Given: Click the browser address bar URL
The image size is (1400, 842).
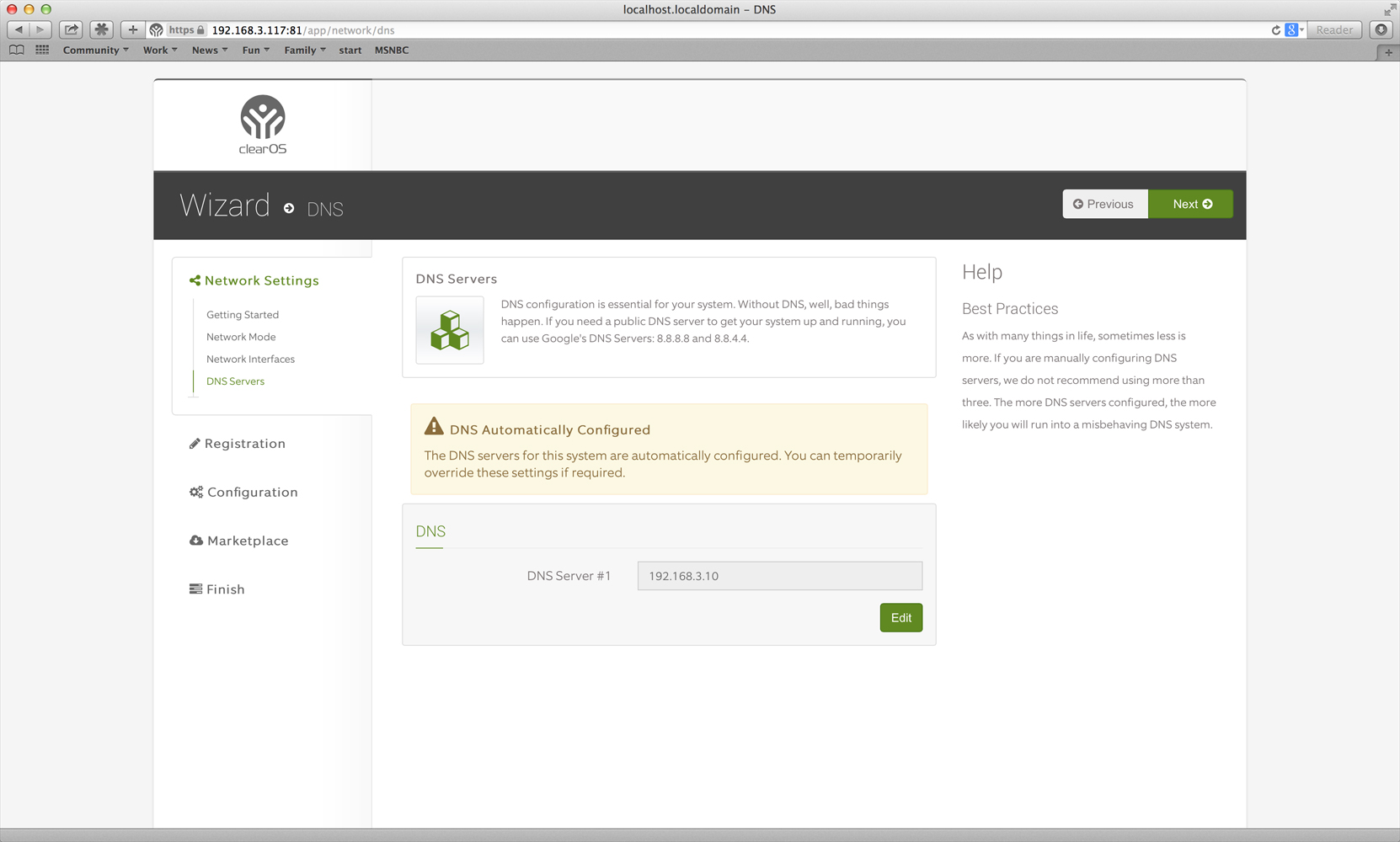Looking at the screenshot, I should click(303, 30).
